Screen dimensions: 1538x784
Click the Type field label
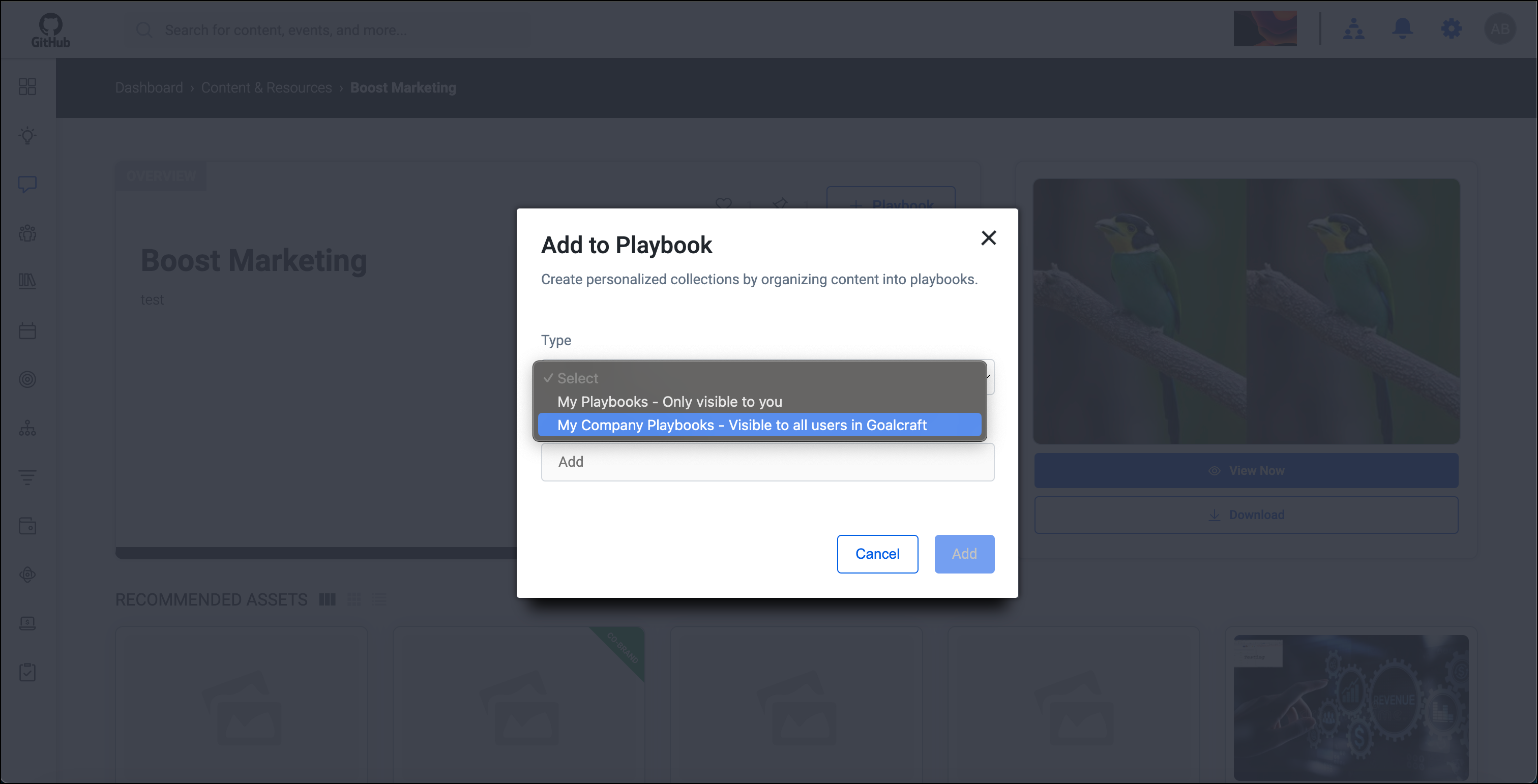click(x=556, y=340)
